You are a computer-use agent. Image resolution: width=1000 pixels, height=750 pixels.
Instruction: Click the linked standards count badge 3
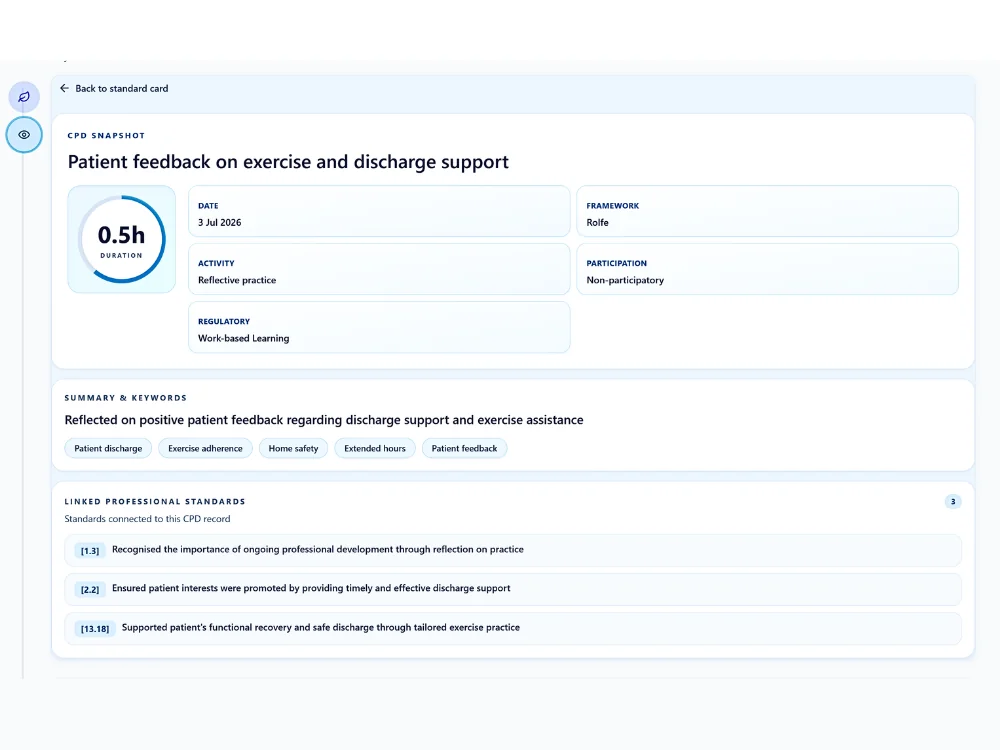click(953, 501)
